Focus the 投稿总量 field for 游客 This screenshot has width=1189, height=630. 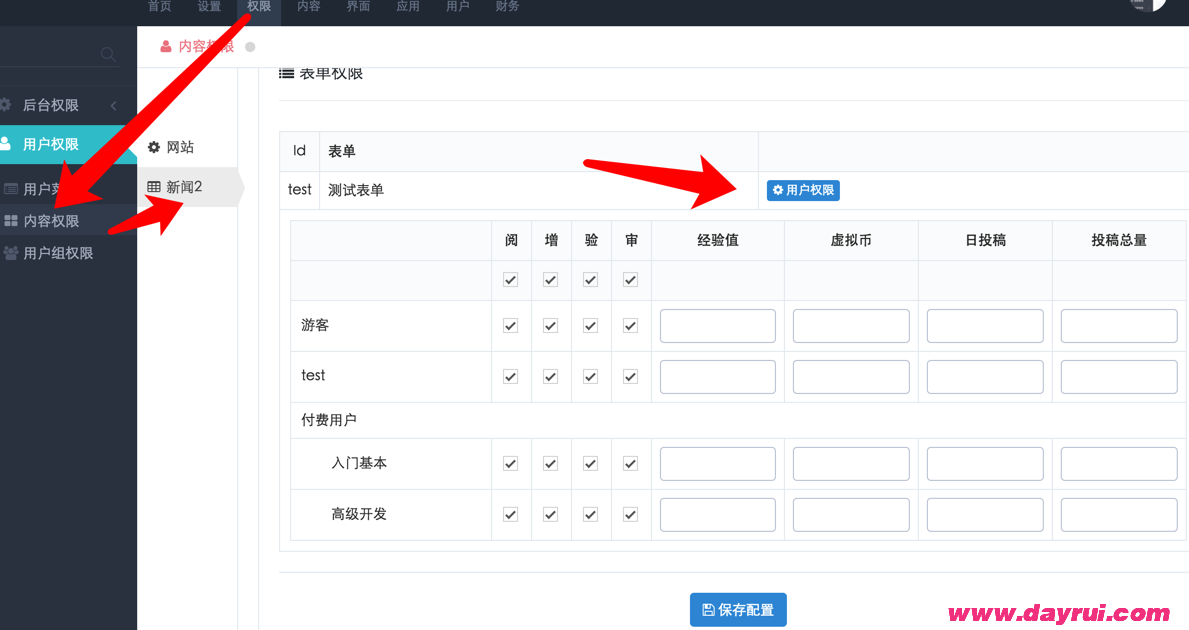(x=1118, y=326)
